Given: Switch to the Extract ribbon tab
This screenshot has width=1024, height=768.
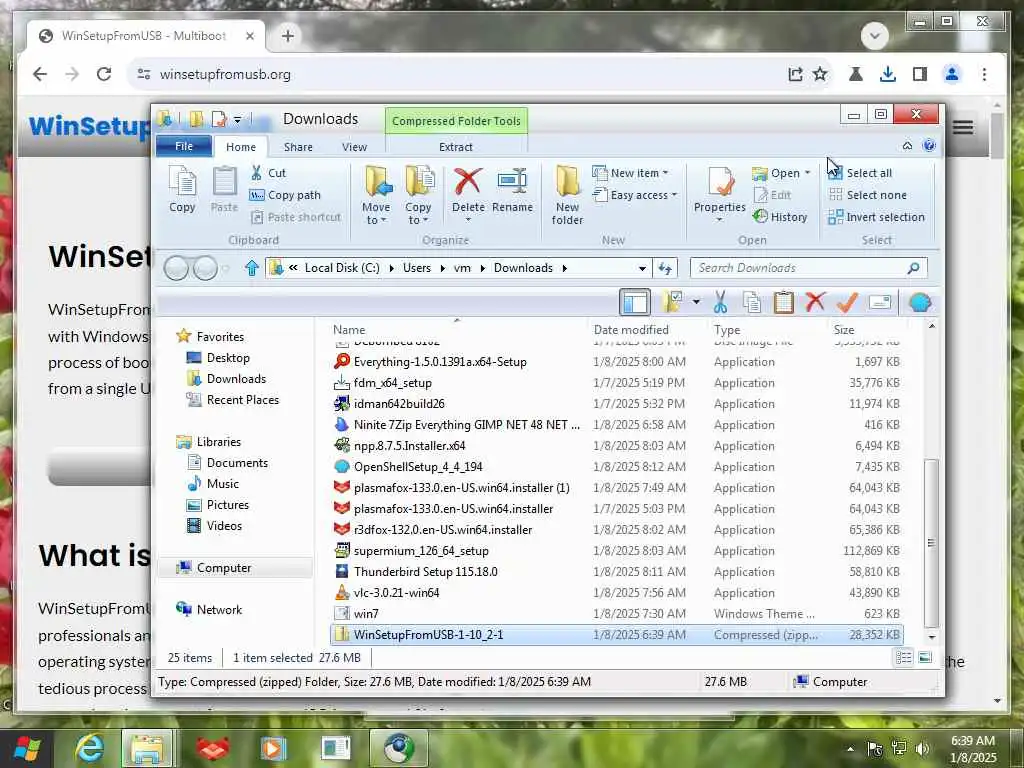Looking at the screenshot, I should click(456, 147).
